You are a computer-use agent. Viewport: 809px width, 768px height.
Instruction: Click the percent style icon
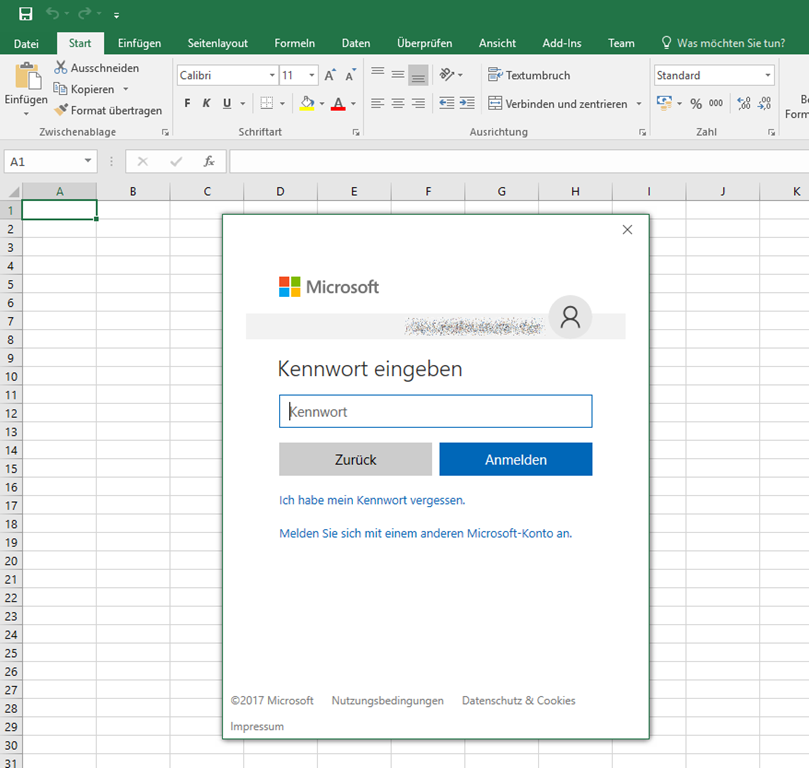[x=696, y=104]
